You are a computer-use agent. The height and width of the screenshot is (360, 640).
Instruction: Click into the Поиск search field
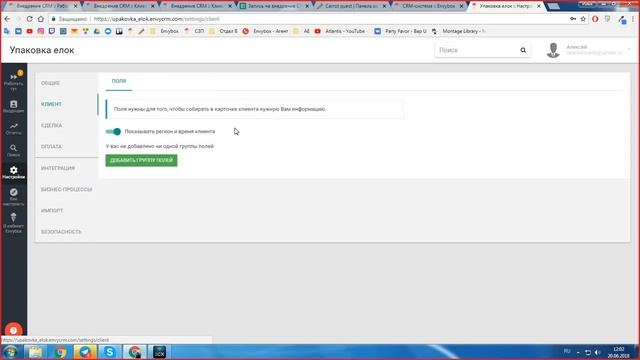pos(477,50)
